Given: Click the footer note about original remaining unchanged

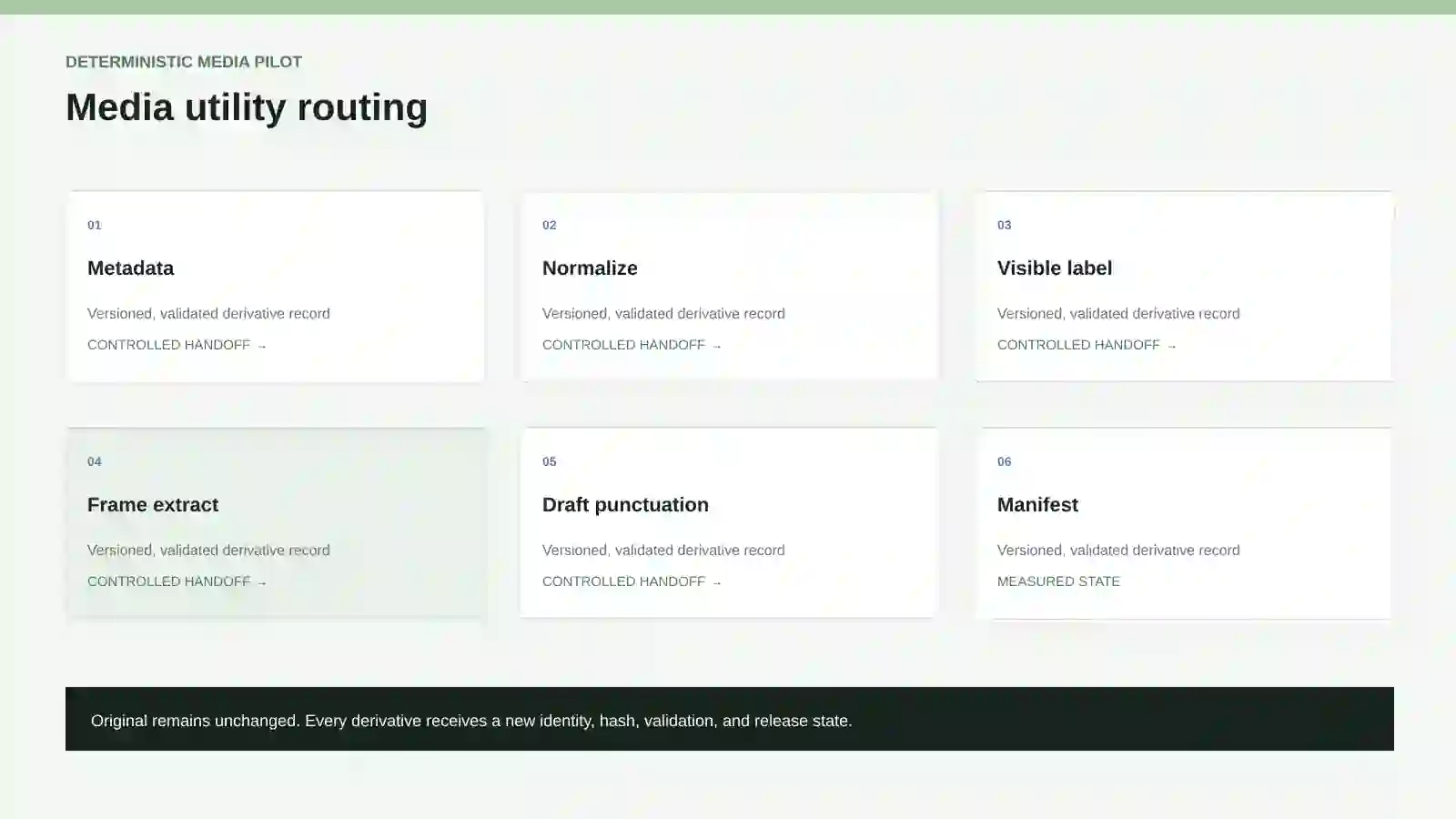Looking at the screenshot, I should pyautogui.click(x=471, y=721).
